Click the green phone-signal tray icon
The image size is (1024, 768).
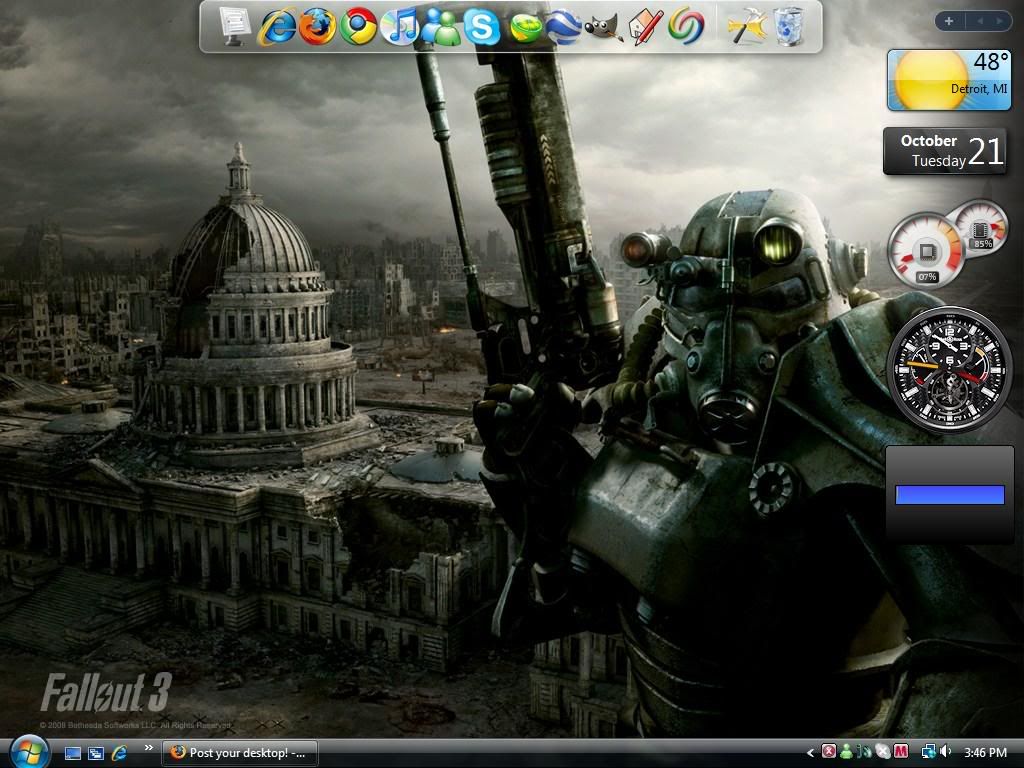tap(863, 752)
